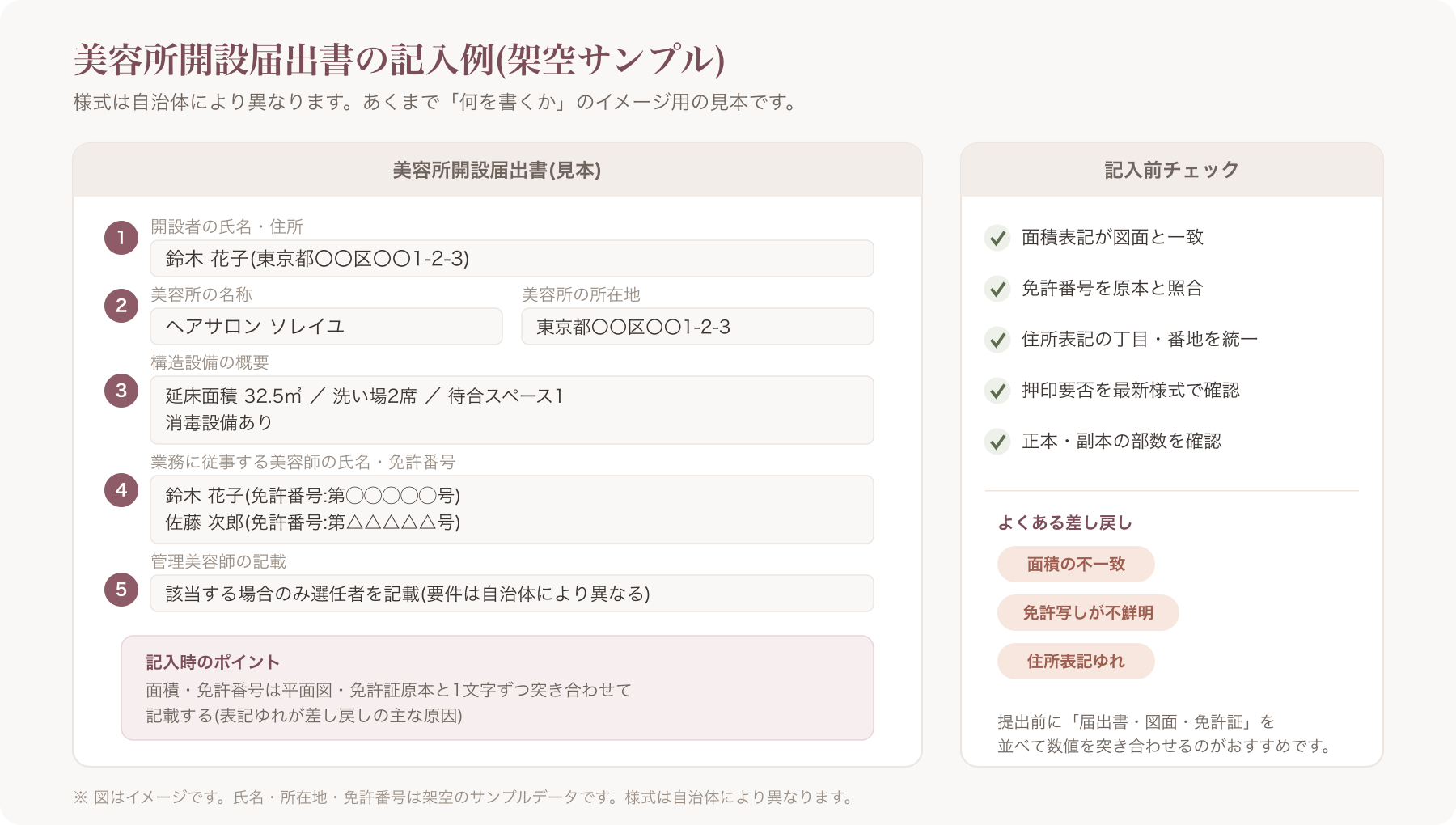Click the 押印要否を最新様式で確認 label text

point(1130,390)
